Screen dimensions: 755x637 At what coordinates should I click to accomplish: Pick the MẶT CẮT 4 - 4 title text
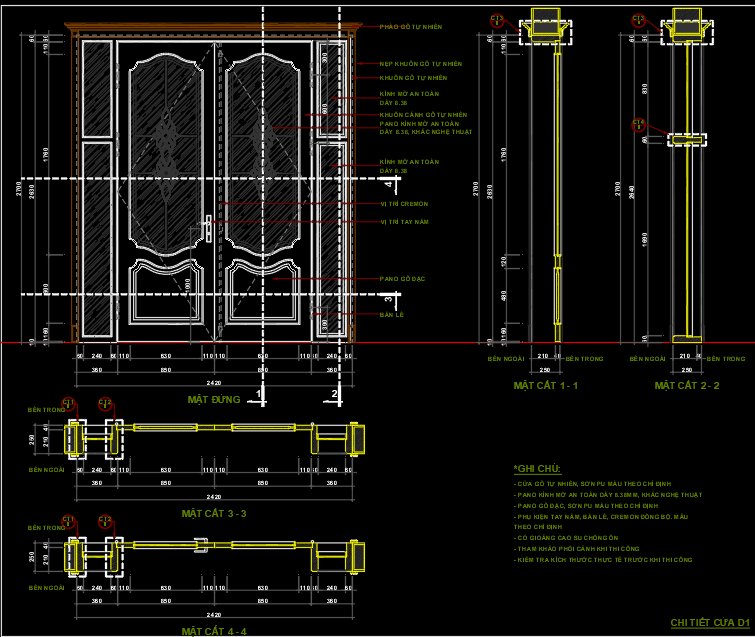(x=214, y=631)
